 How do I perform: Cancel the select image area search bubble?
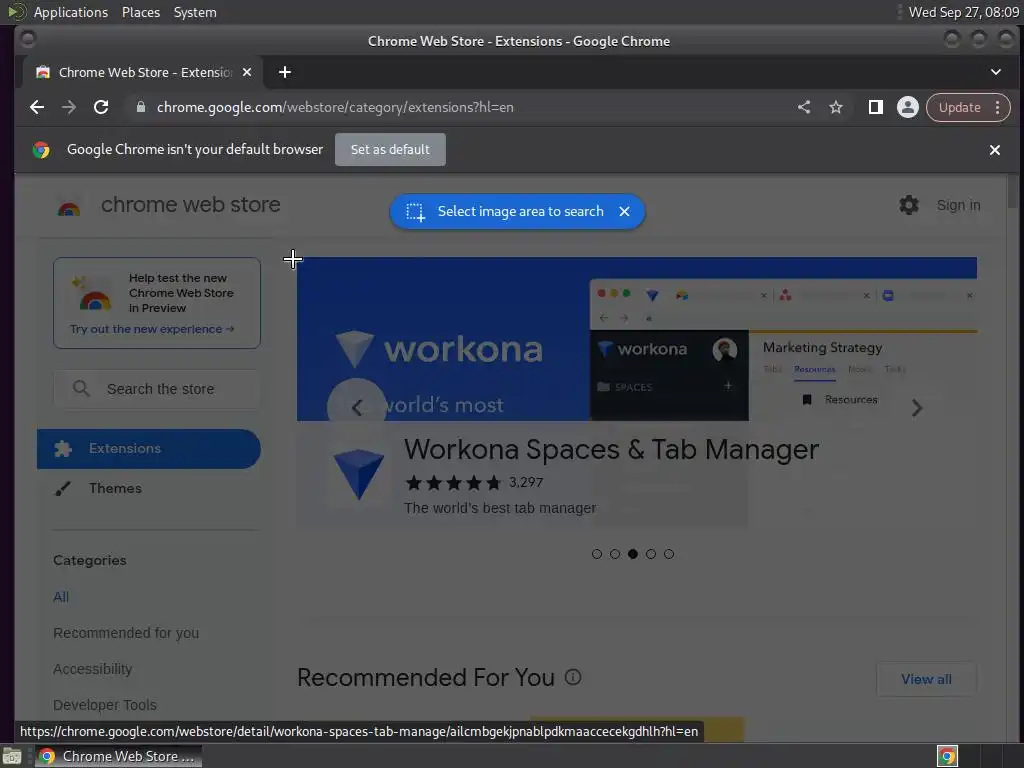624,212
